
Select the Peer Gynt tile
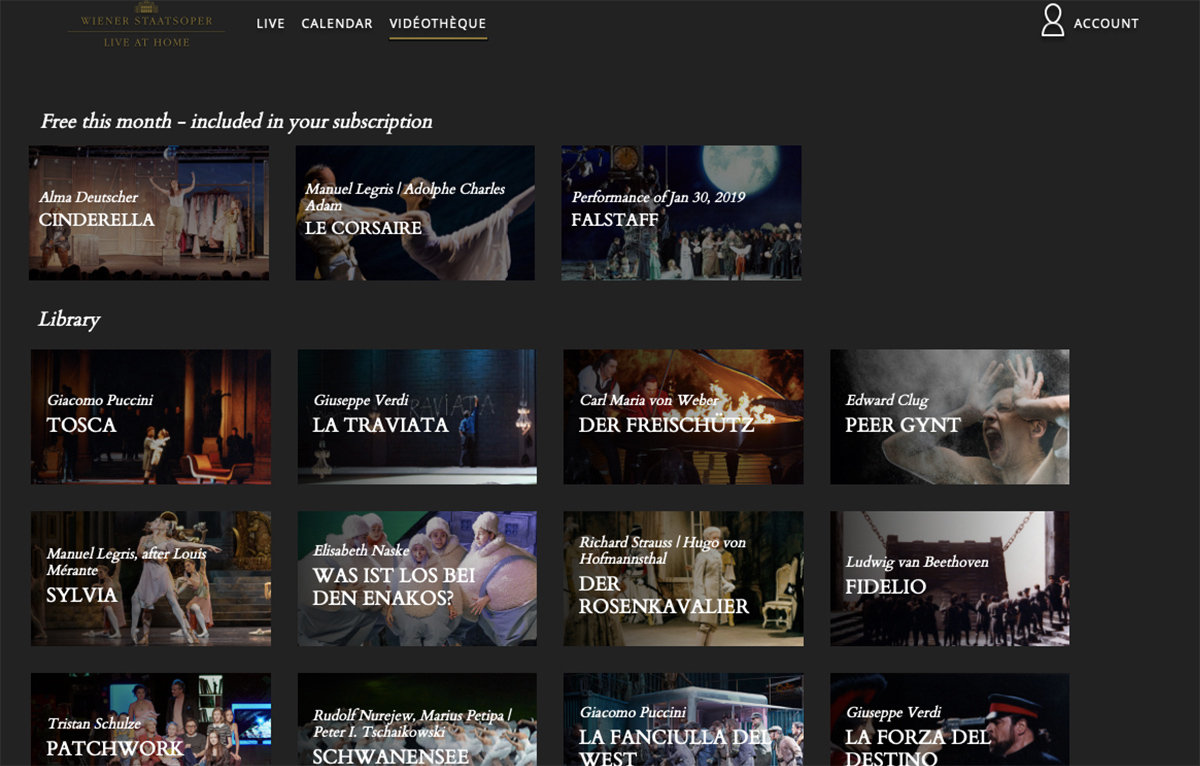pyautogui.click(x=949, y=417)
